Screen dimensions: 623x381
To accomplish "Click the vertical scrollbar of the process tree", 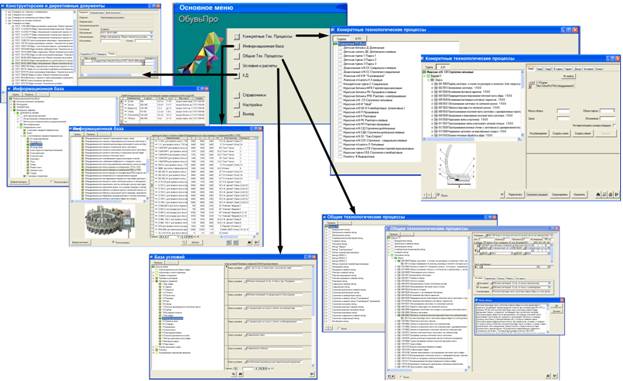I will tap(522, 104).
